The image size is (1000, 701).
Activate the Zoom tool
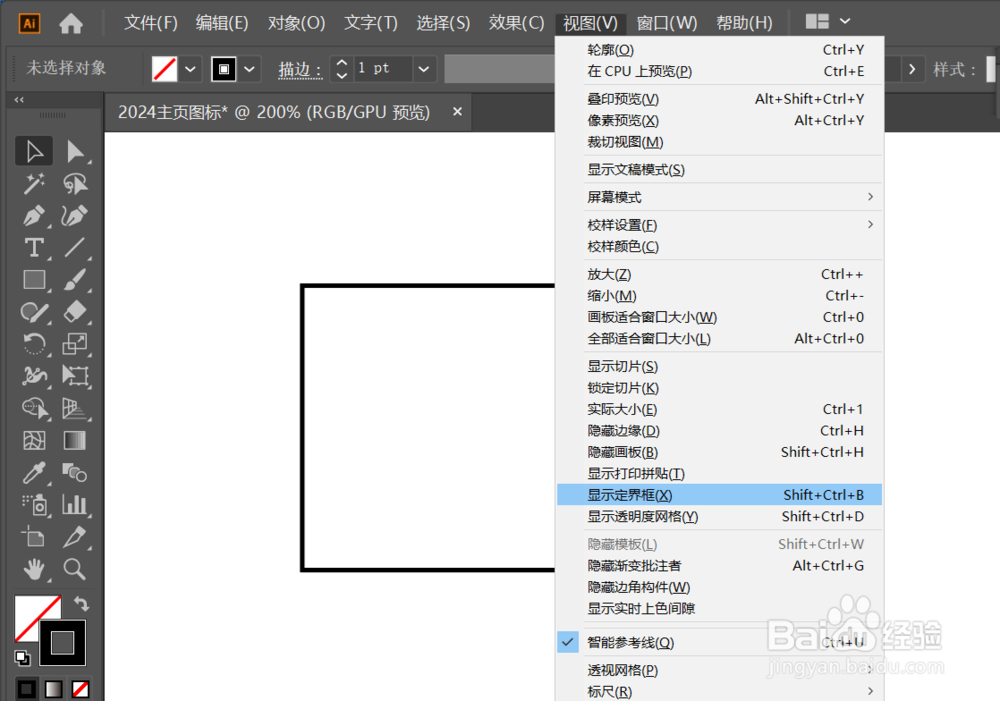75,569
